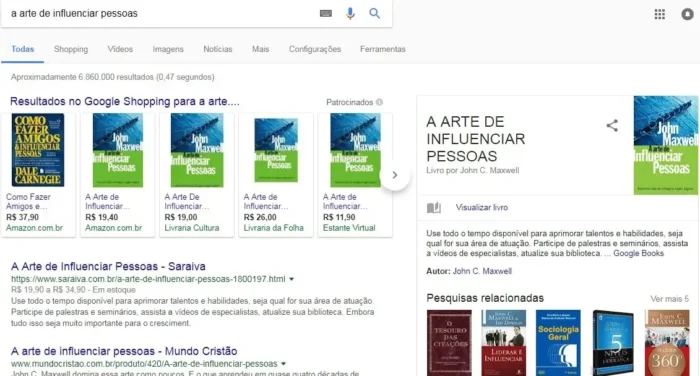
Task: Switch to the Imagens tab
Action: pyautogui.click(x=168, y=49)
